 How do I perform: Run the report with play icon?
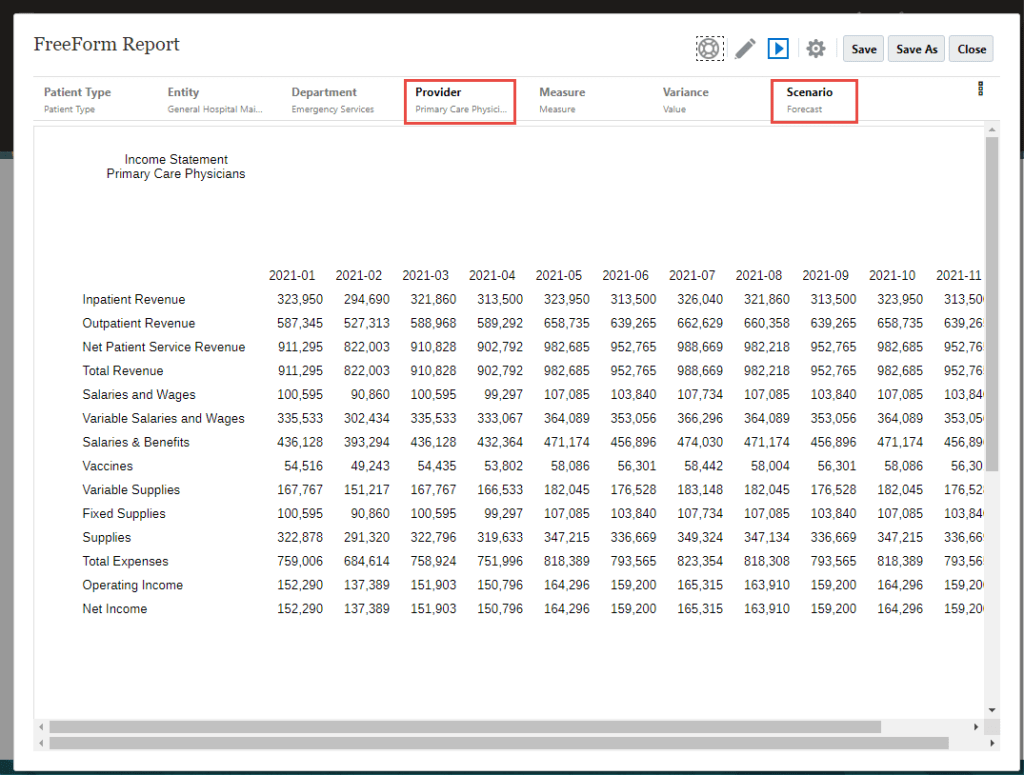[778, 48]
